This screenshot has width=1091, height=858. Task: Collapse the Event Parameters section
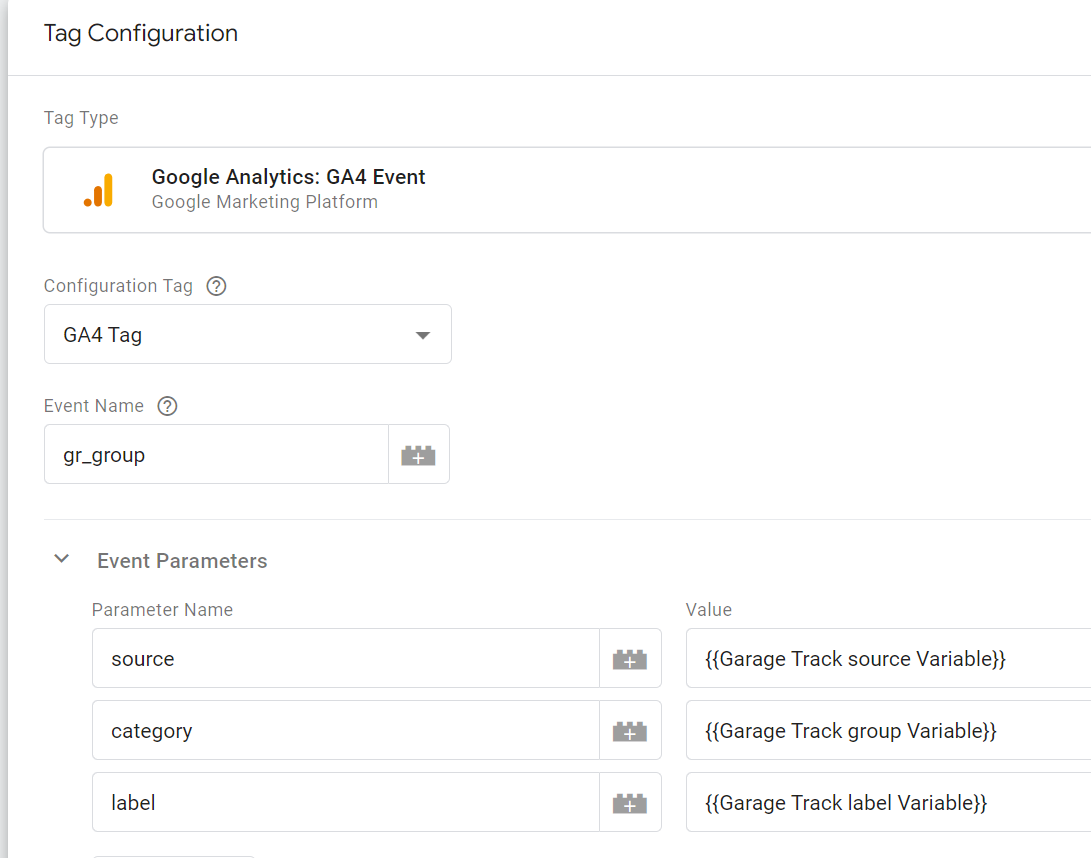(x=62, y=560)
